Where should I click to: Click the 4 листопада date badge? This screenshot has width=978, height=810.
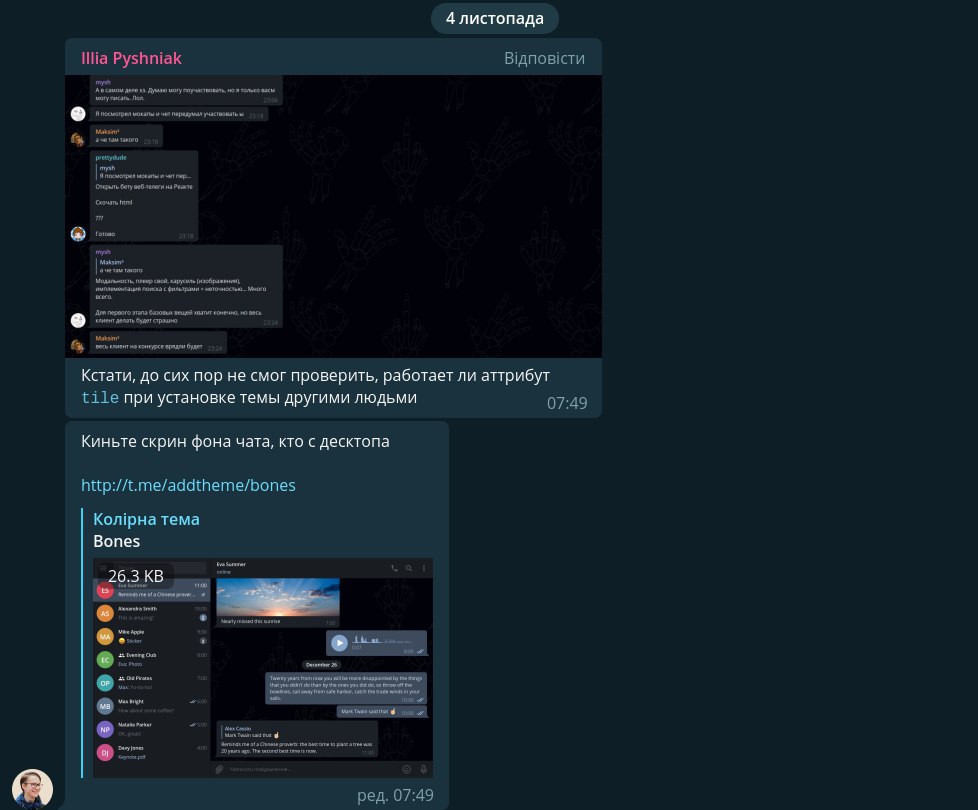tap(495, 18)
